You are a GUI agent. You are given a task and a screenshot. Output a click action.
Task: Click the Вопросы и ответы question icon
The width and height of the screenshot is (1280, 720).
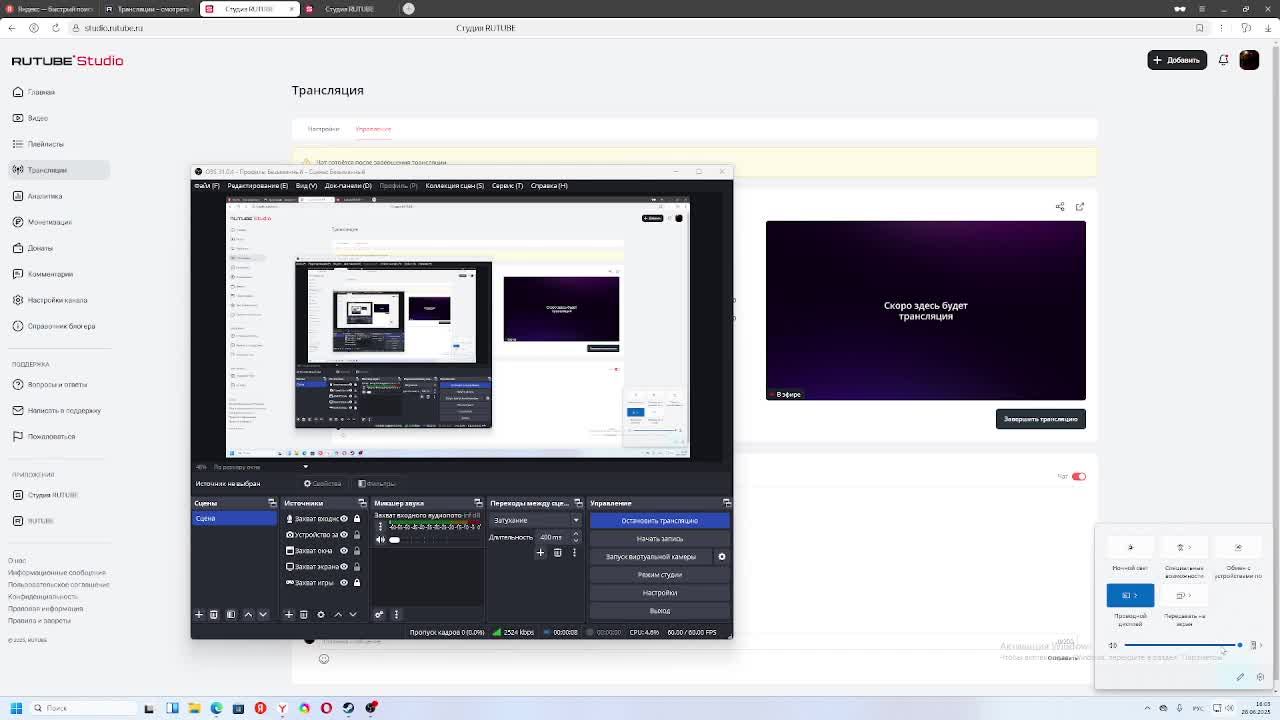tap(18, 384)
